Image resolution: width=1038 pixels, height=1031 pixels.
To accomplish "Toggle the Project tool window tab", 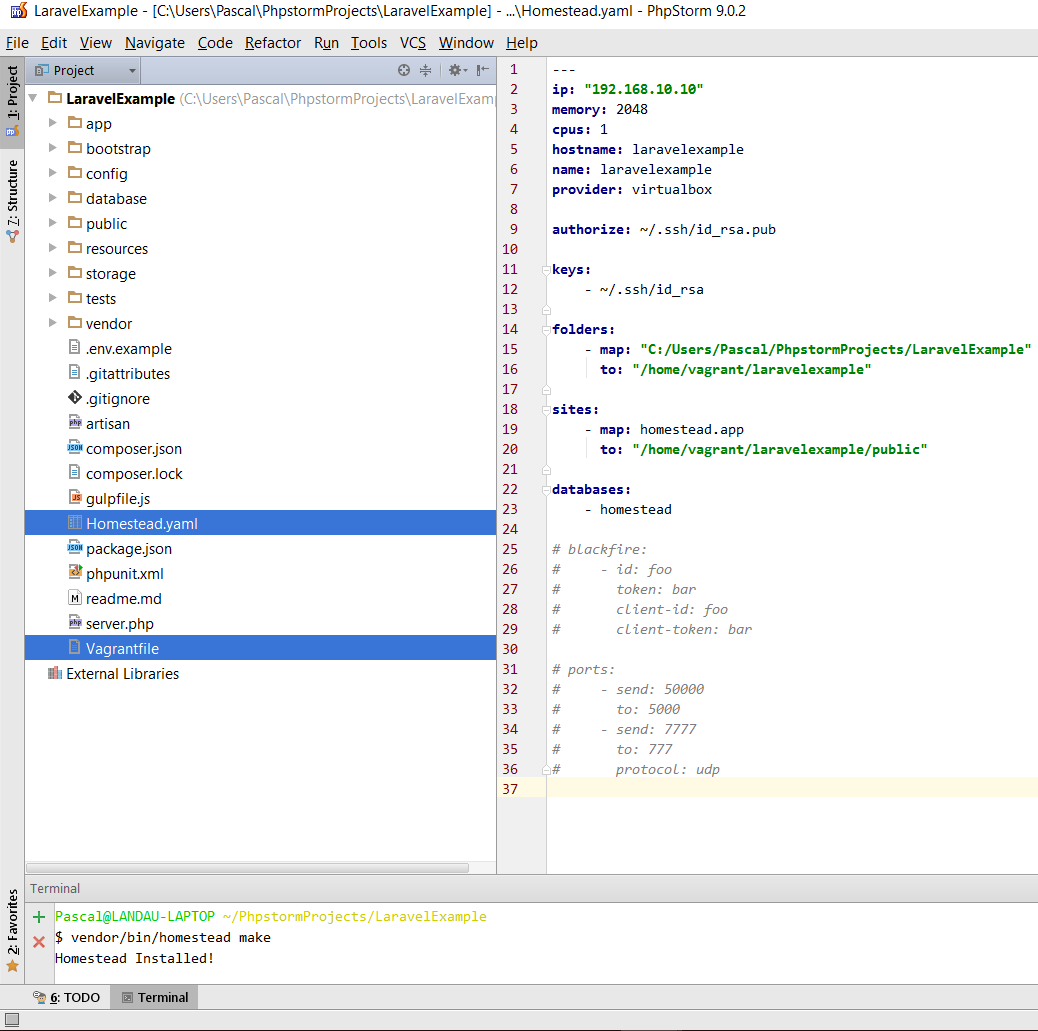I will [12, 101].
